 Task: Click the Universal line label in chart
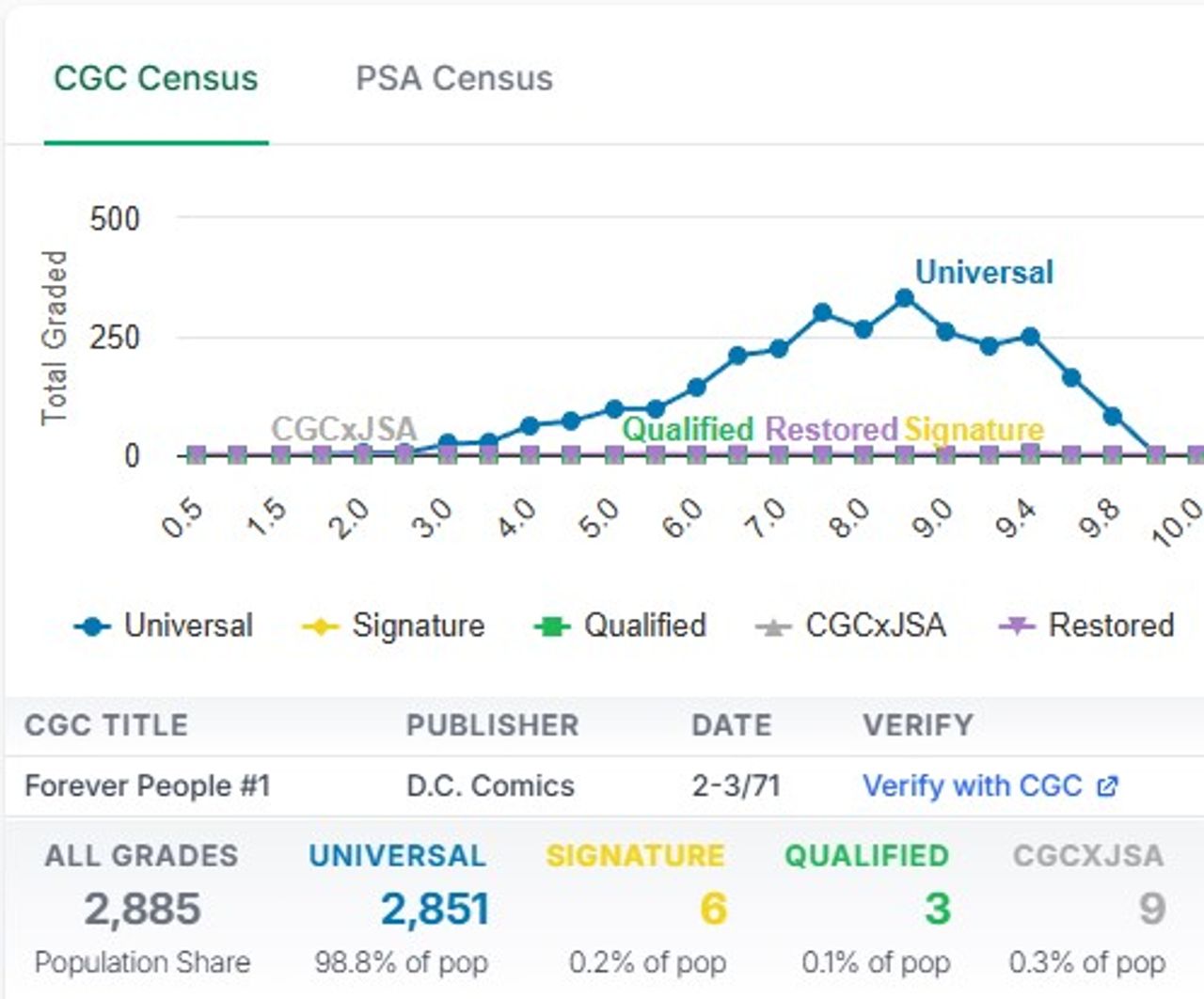(984, 273)
